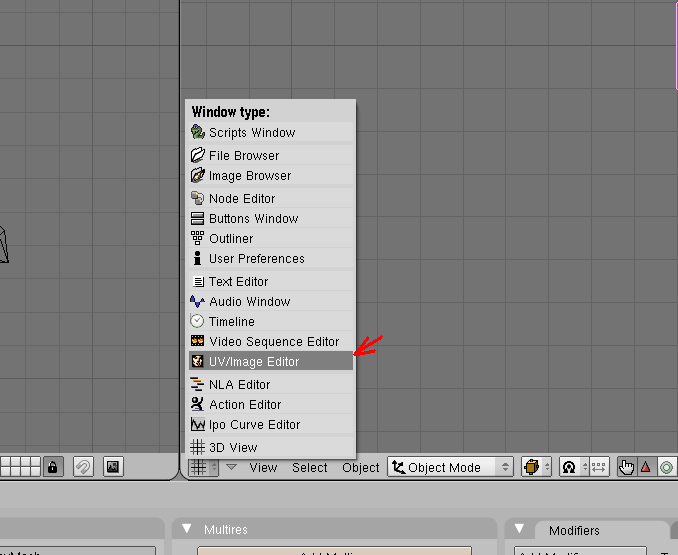678x555 pixels.
Task: Collapse header menus with the small triangle
Action: (232, 467)
